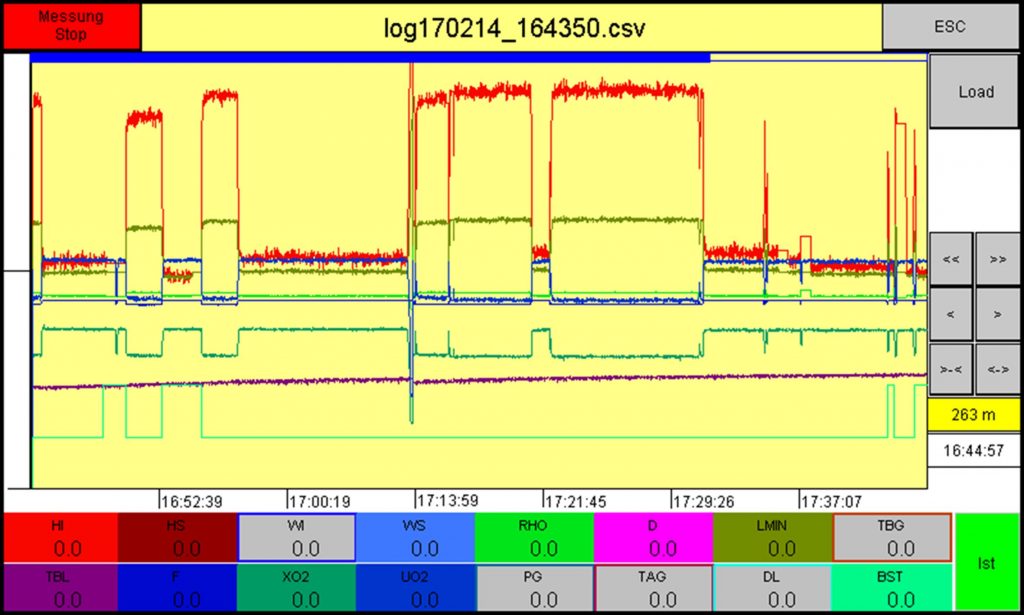Select the green RHO channel swatch
Viewport: 1024px width, 615px height.
(533, 538)
